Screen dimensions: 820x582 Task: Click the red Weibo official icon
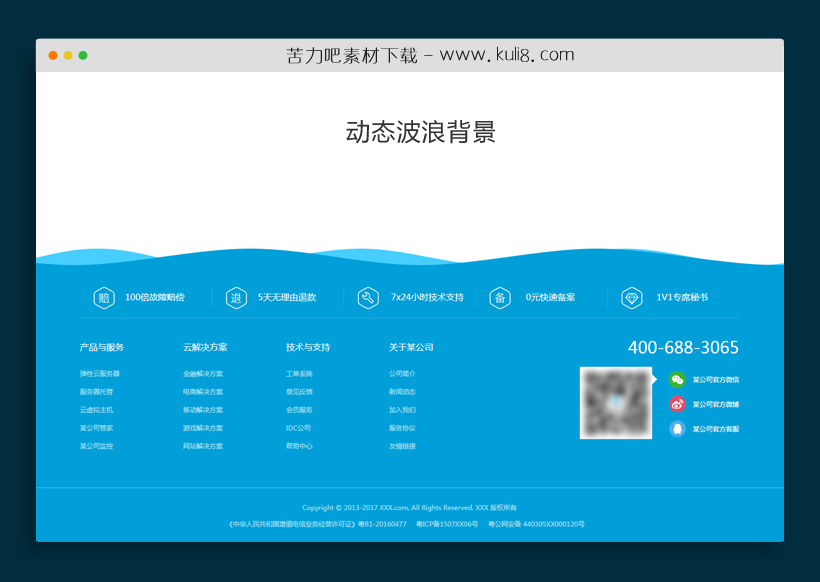point(678,404)
